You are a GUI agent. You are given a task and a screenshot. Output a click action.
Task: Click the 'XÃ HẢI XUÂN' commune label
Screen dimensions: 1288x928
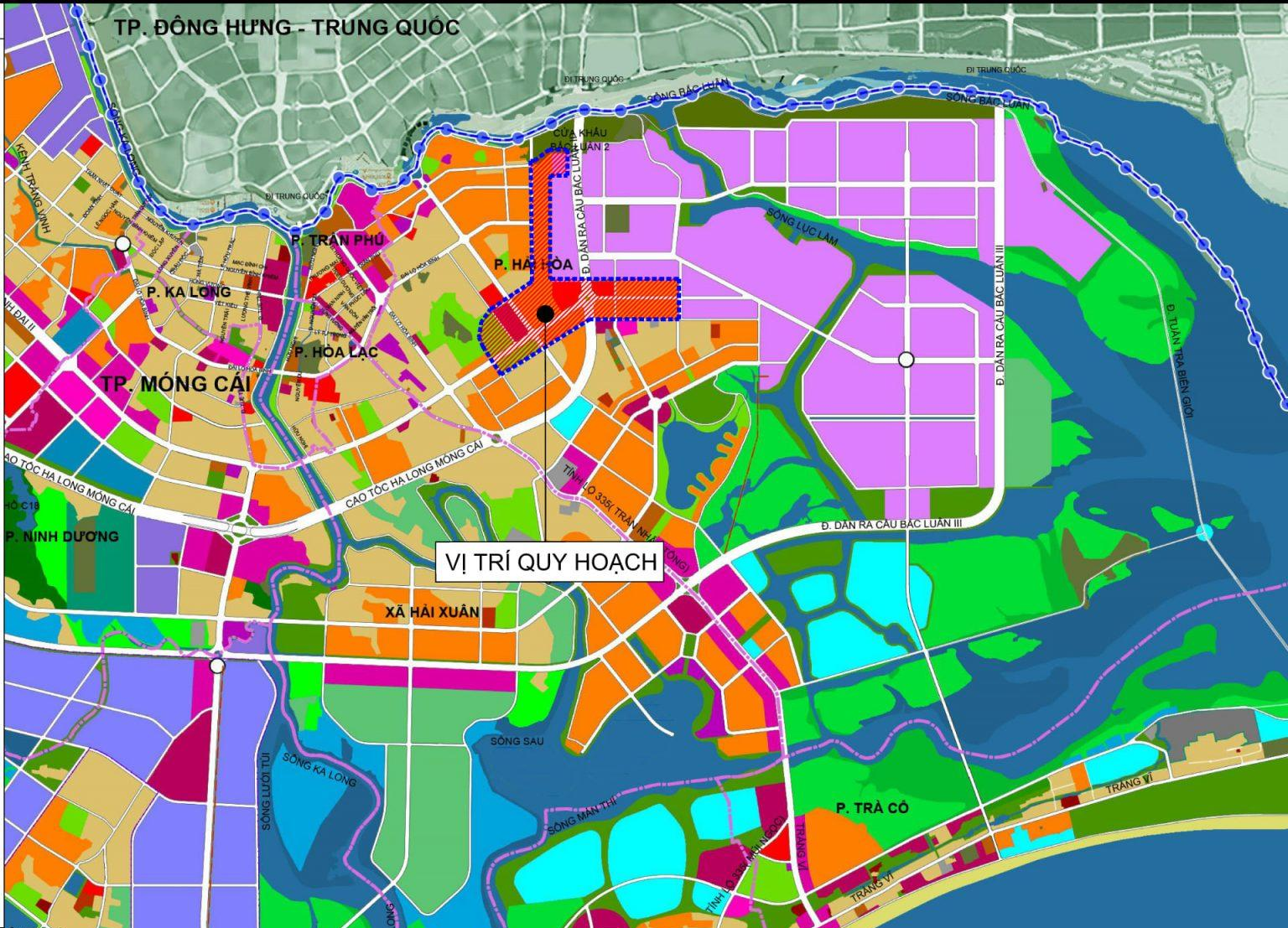(433, 612)
